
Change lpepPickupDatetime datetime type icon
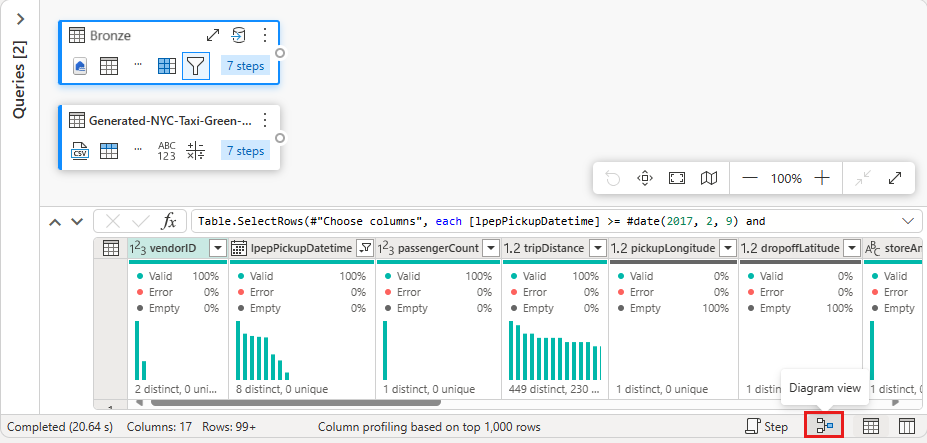pyautogui.click(x=239, y=248)
